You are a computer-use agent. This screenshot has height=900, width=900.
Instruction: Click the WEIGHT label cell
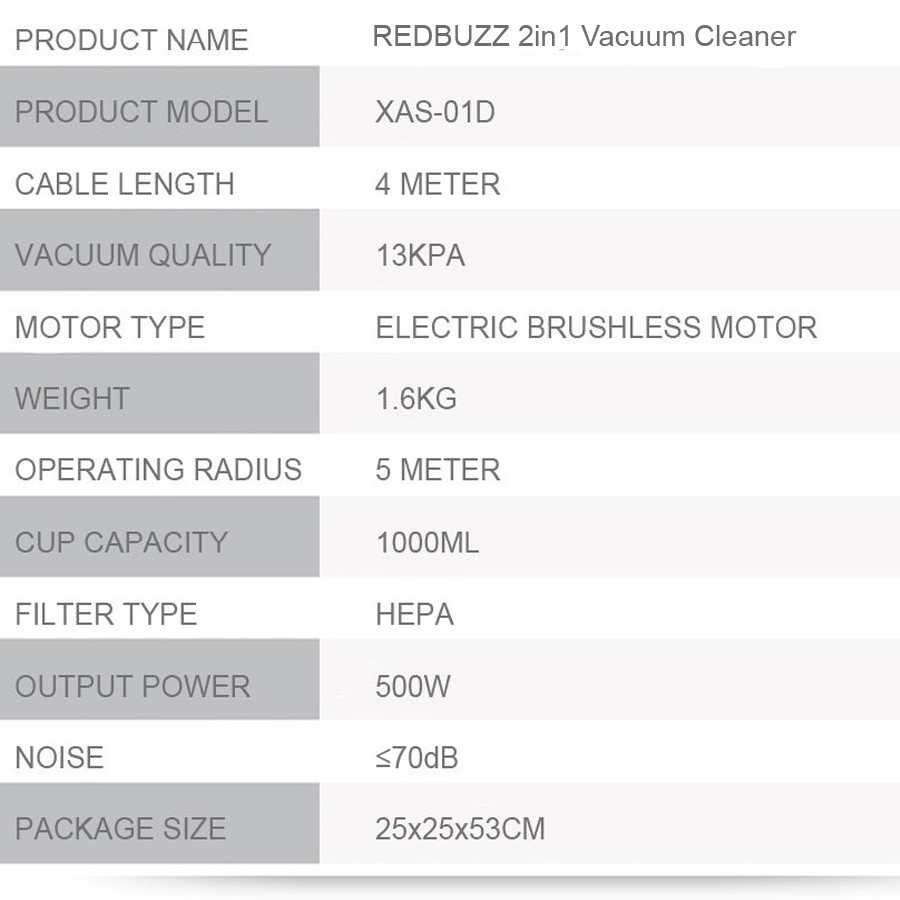(x=72, y=398)
